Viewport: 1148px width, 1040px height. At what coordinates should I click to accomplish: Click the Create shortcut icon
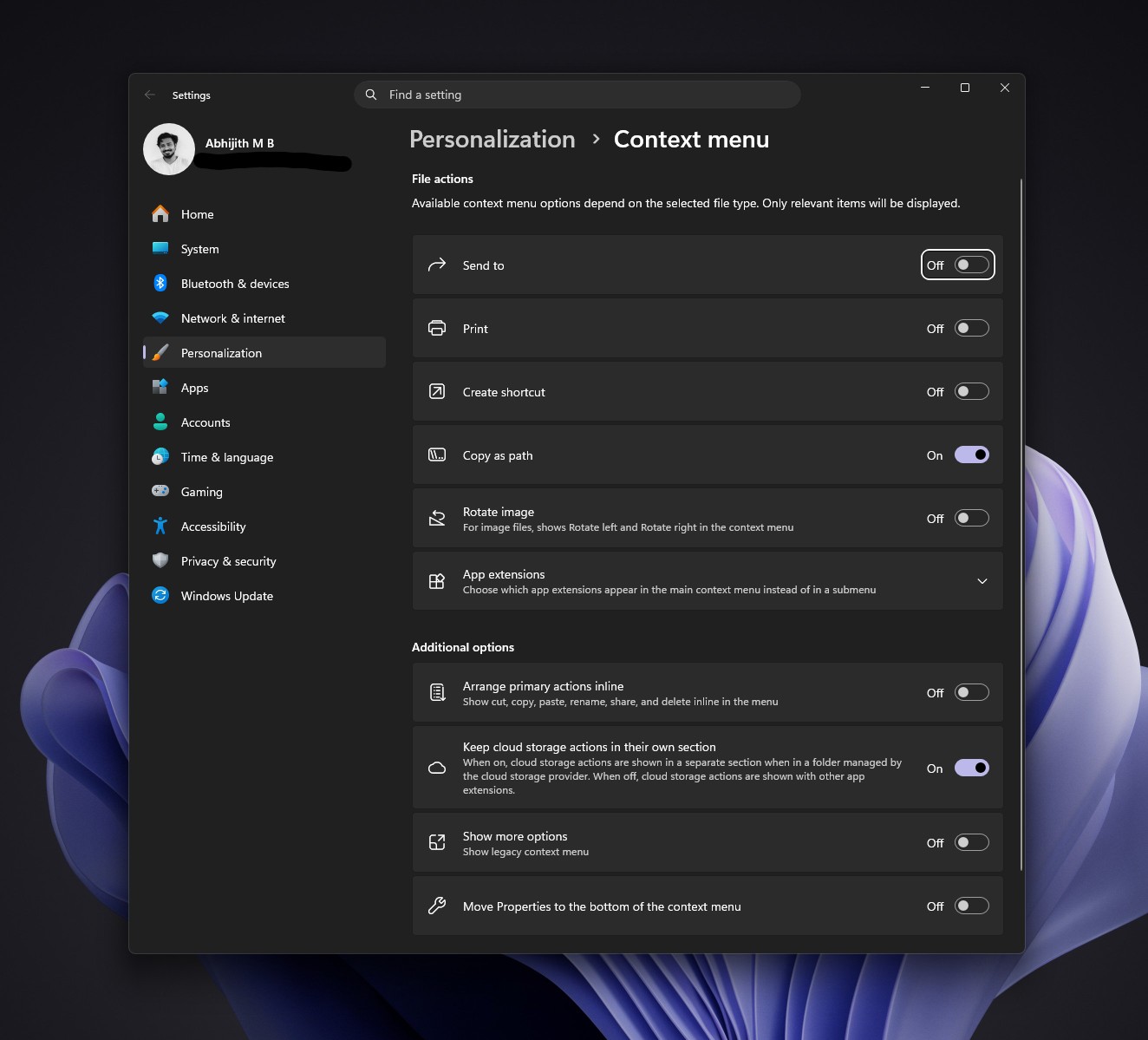tap(437, 391)
